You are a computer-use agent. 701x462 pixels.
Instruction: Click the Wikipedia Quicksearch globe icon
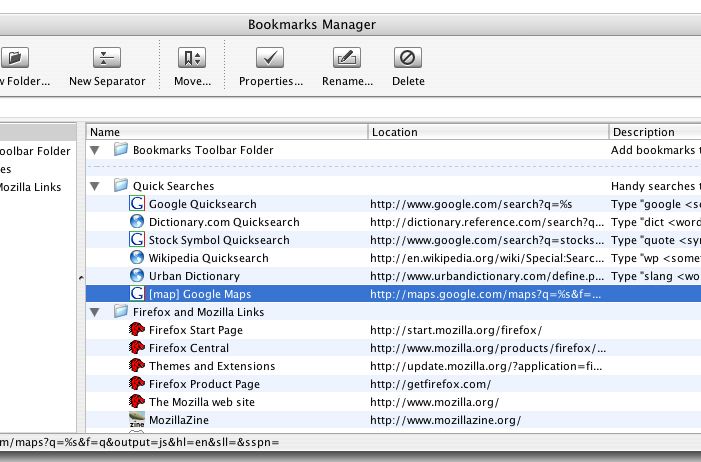pos(137,258)
